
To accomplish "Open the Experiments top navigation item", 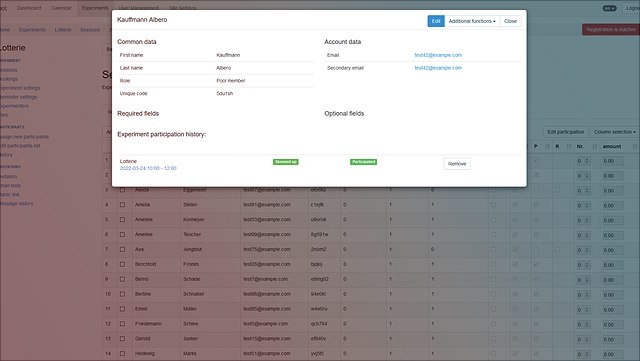I will pos(95,8).
